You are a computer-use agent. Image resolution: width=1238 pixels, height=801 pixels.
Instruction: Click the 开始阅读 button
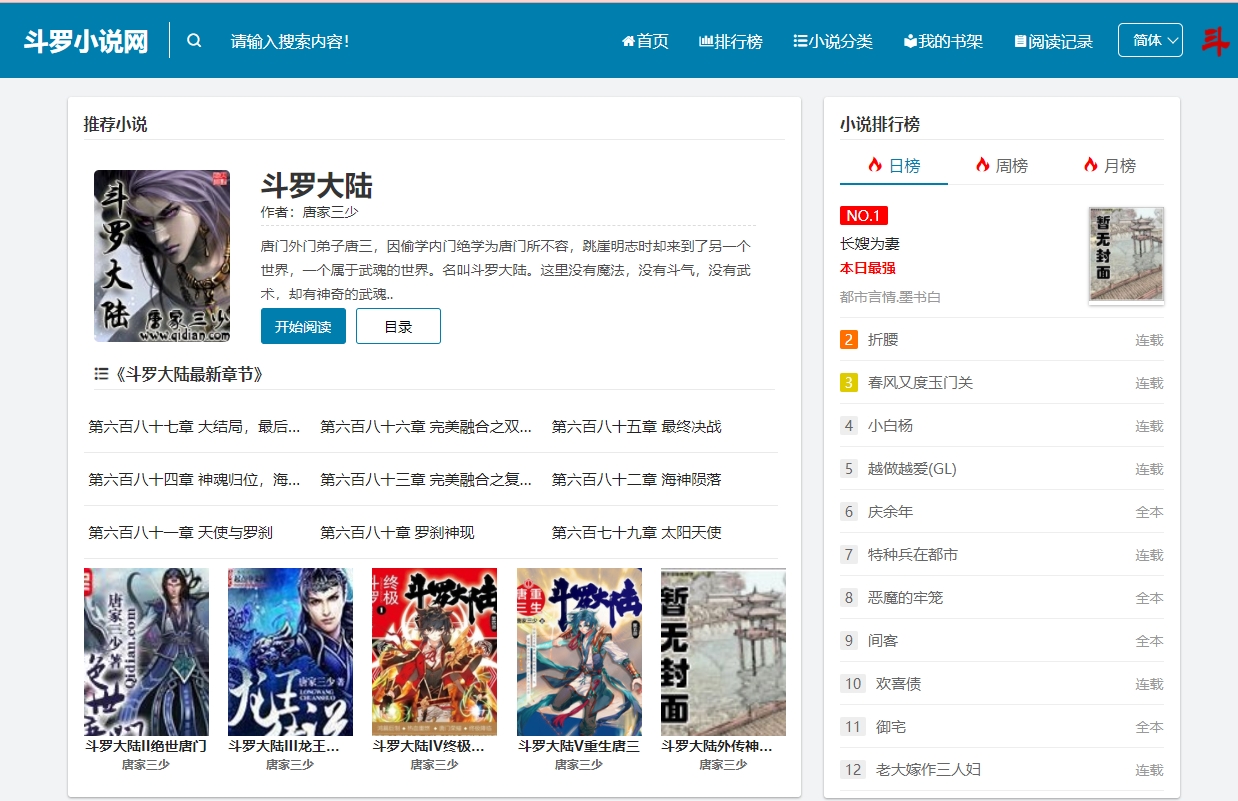303,326
